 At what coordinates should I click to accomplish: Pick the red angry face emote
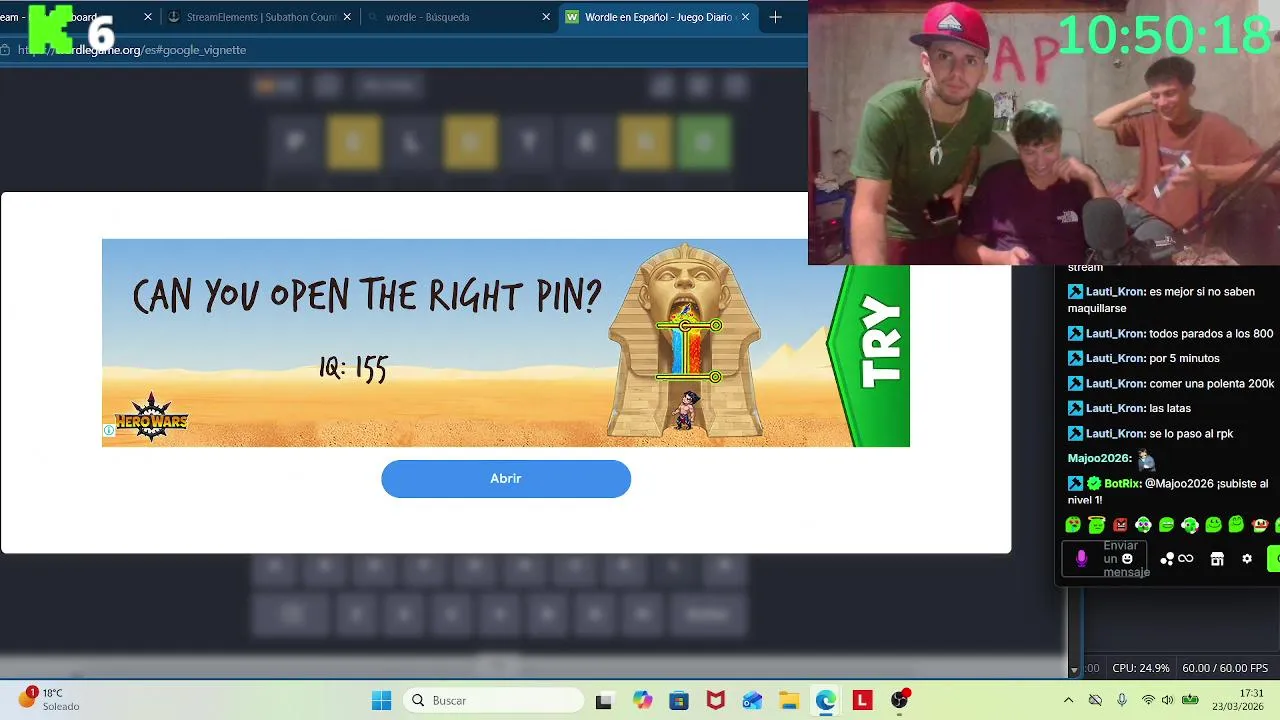pos(1120,525)
